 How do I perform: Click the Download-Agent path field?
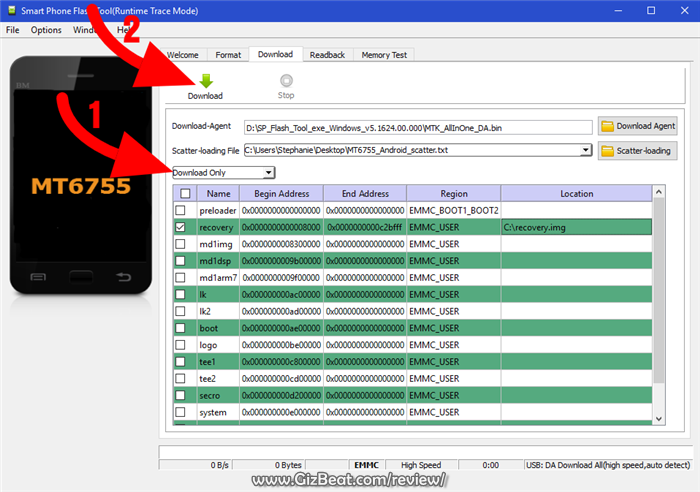[418, 128]
